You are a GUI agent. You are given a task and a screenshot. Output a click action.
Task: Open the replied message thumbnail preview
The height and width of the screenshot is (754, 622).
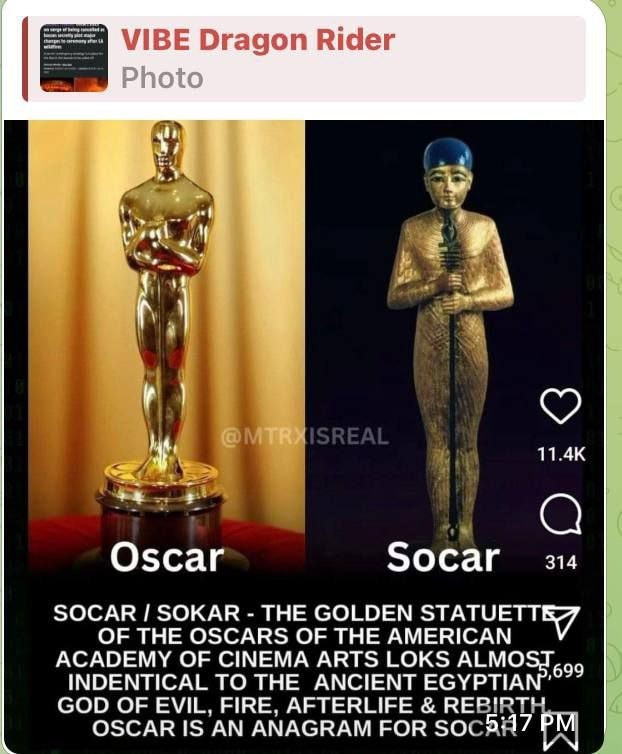point(74,58)
